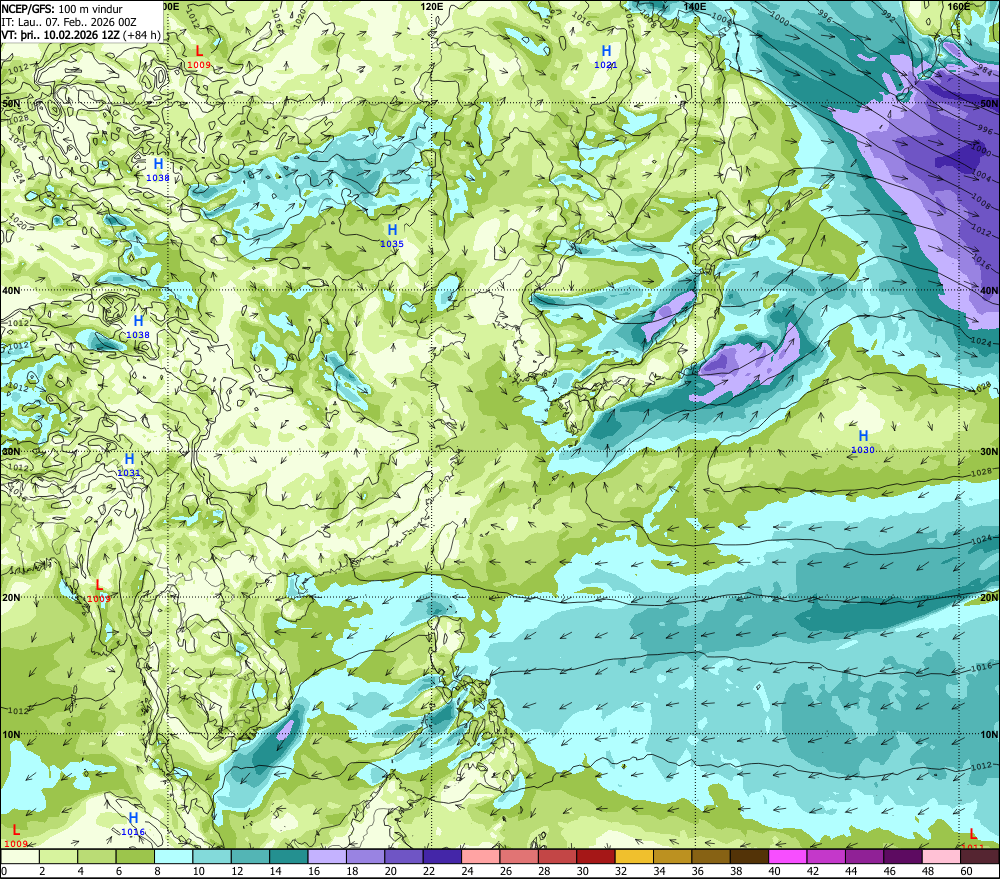The height and width of the screenshot is (879, 1000).
Task: Pick the light teal 10–12 legend swatch
Action: [212, 856]
